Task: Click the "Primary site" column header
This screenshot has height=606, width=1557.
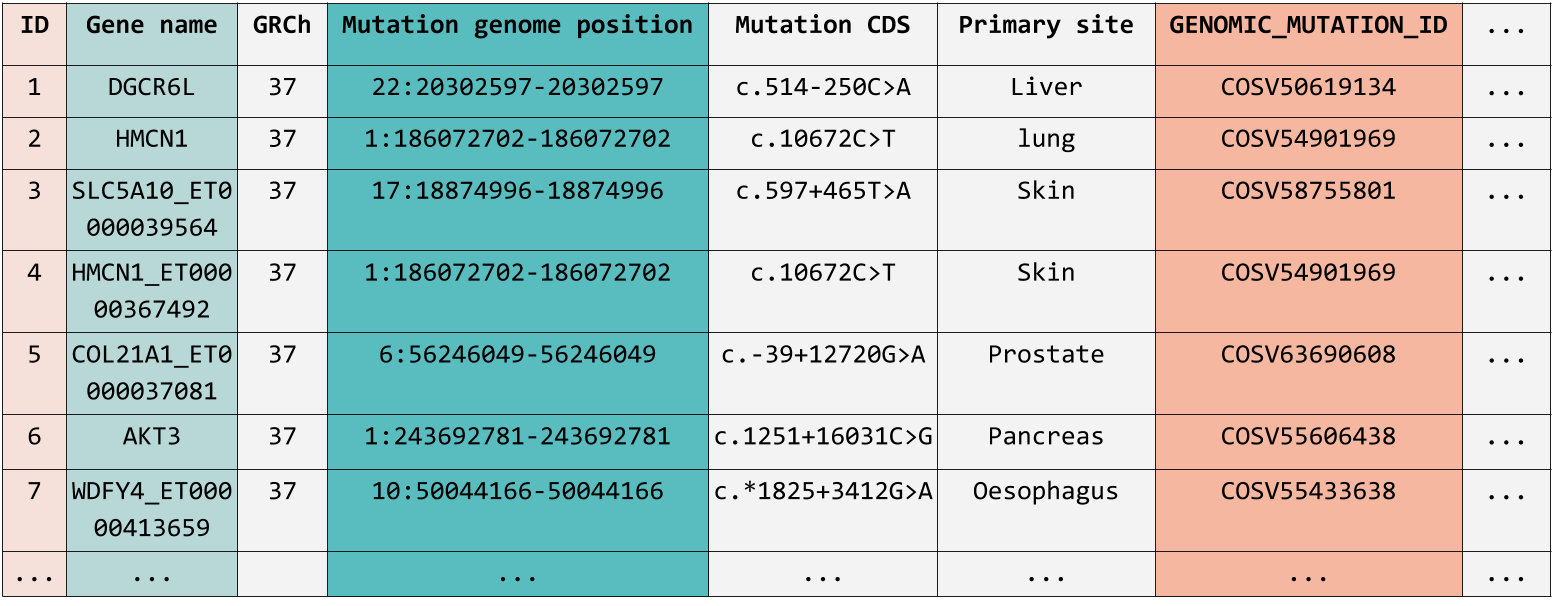Action: point(1046,26)
